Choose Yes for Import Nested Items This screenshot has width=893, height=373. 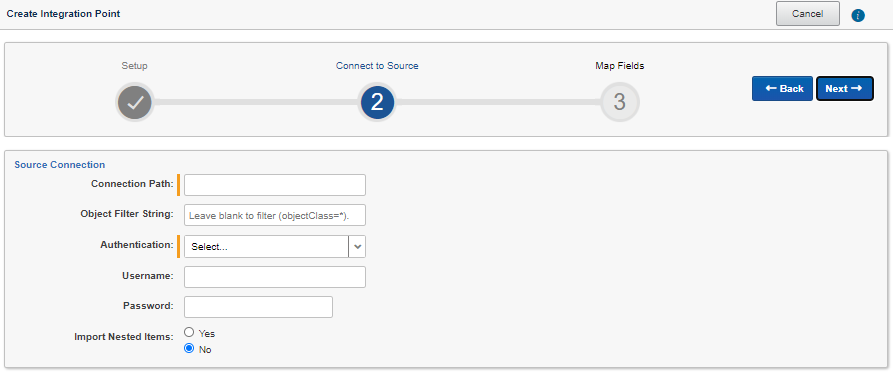click(x=190, y=332)
